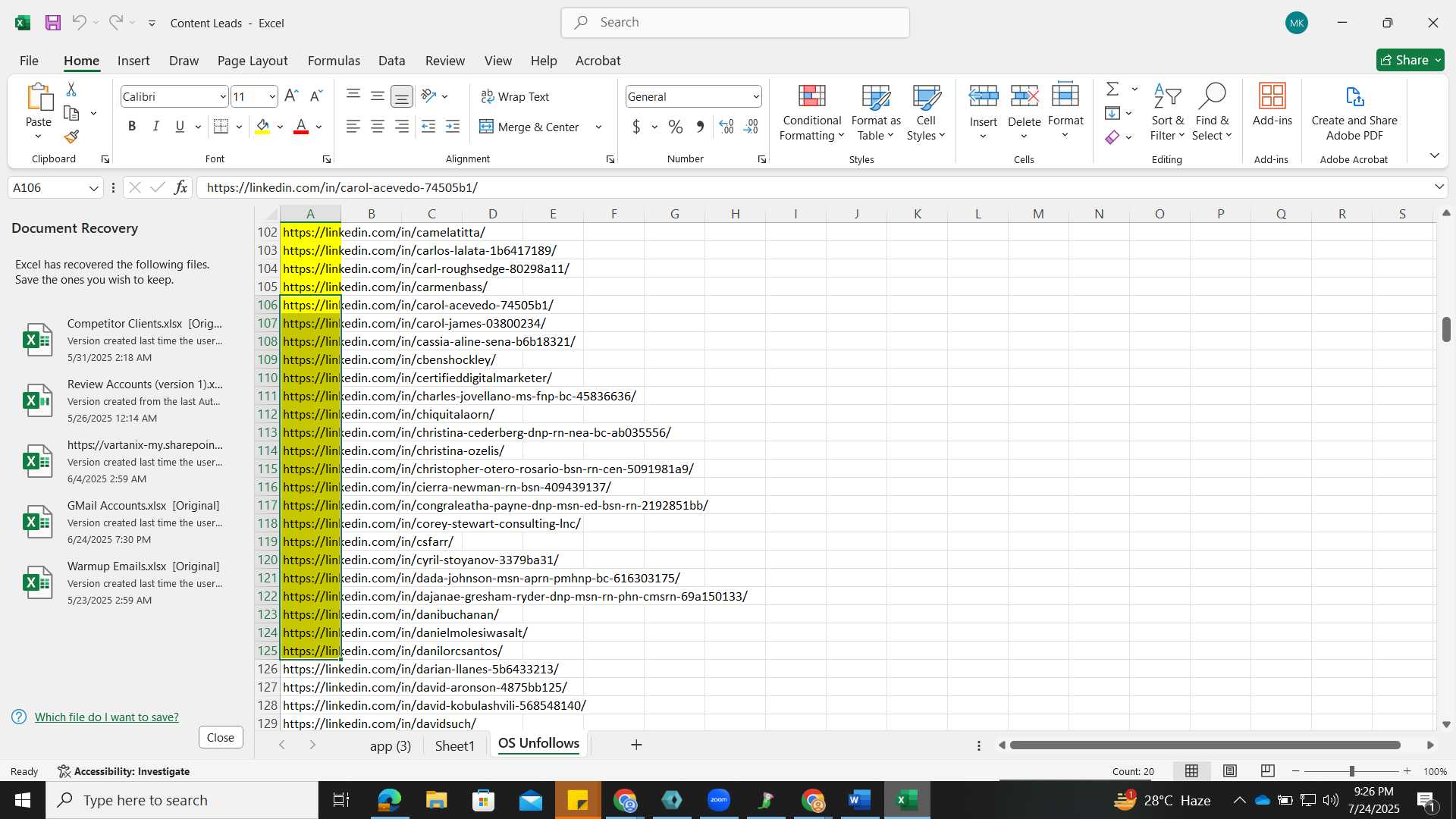
Task: Apply the yellow Fill Color swatch
Action: tap(262, 127)
